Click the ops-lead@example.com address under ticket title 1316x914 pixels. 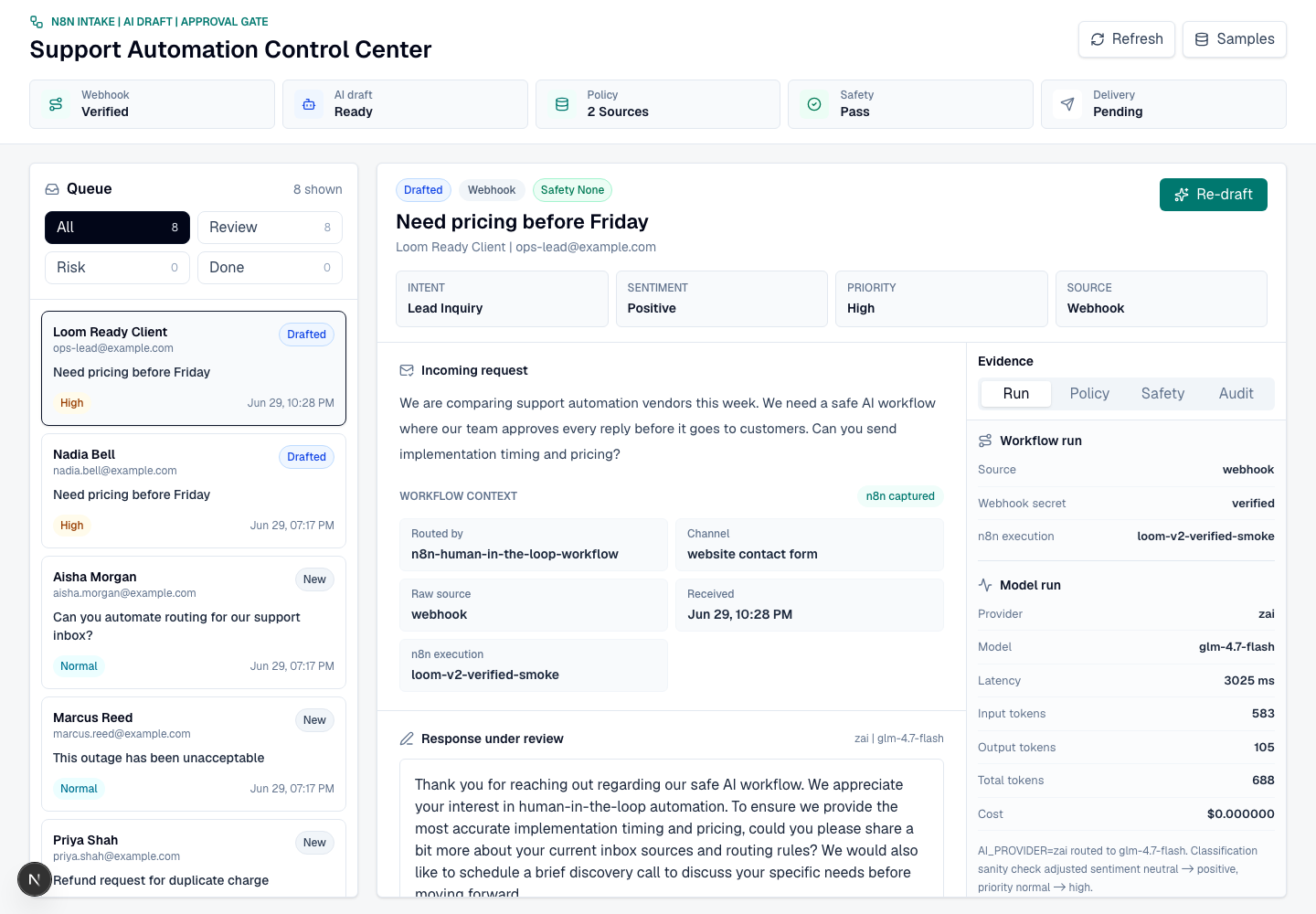pyautogui.click(x=586, y=247)
